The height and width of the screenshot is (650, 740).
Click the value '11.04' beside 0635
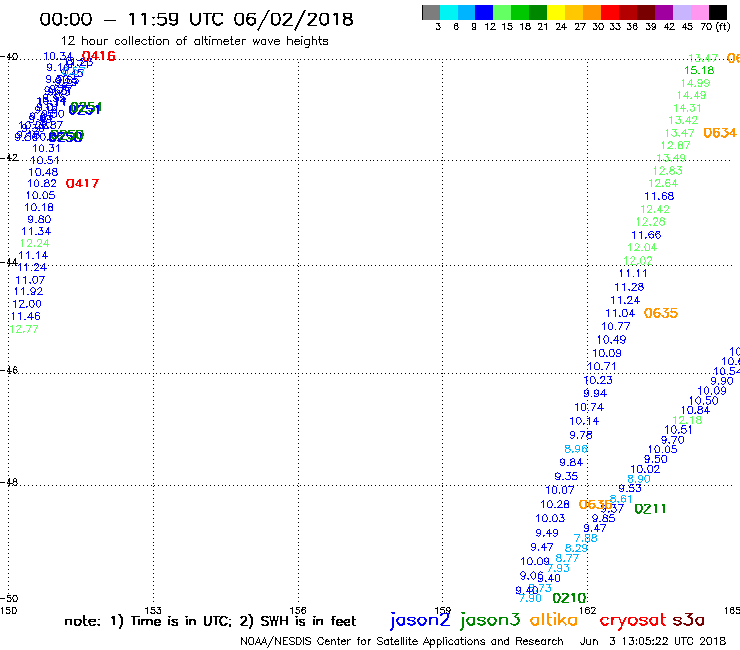(x=620, y=313)
